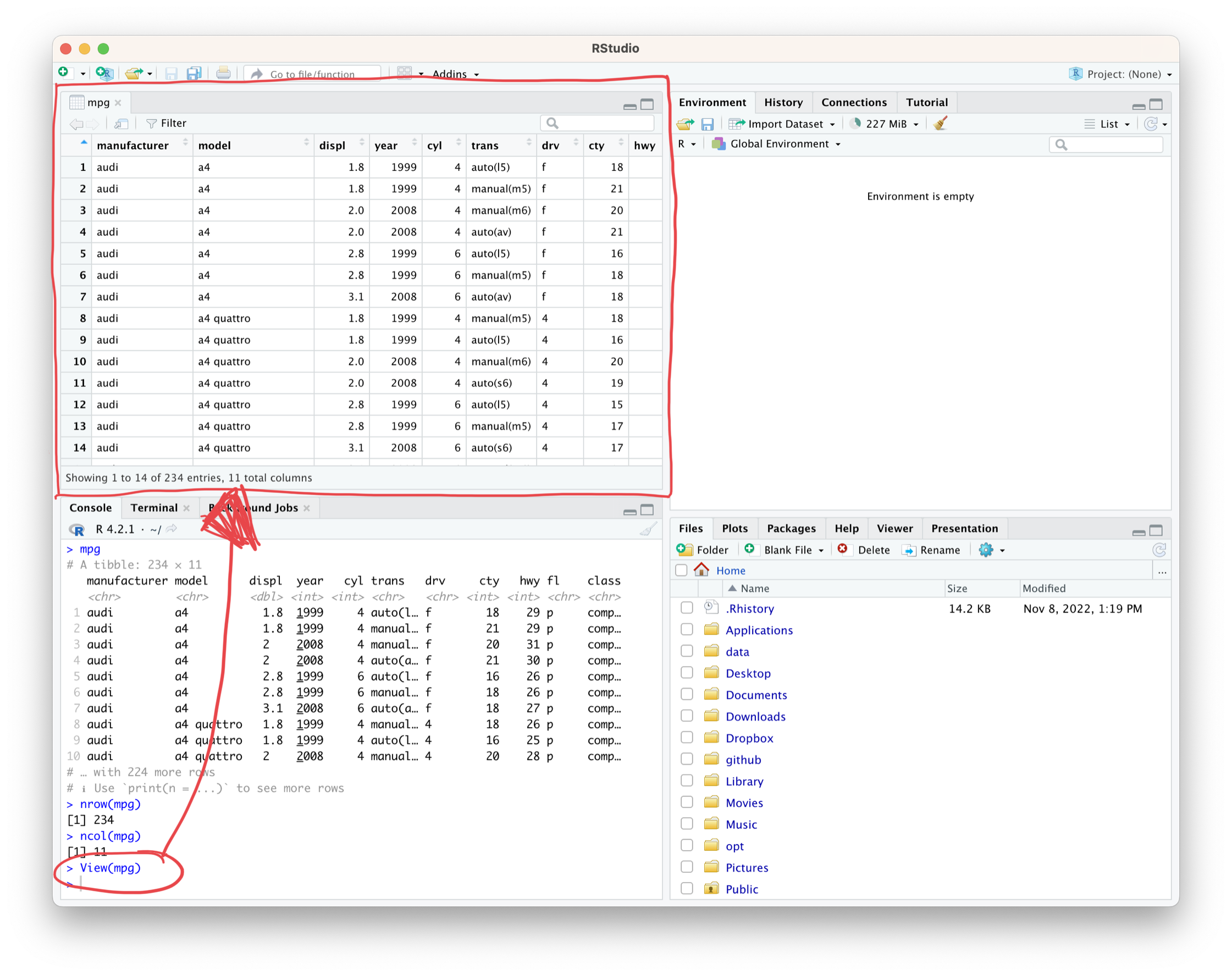Open the Addins dropdown menu
The width and height of the screenshot is (1232, 976).
pyautogui.click(x=455, y=74)
